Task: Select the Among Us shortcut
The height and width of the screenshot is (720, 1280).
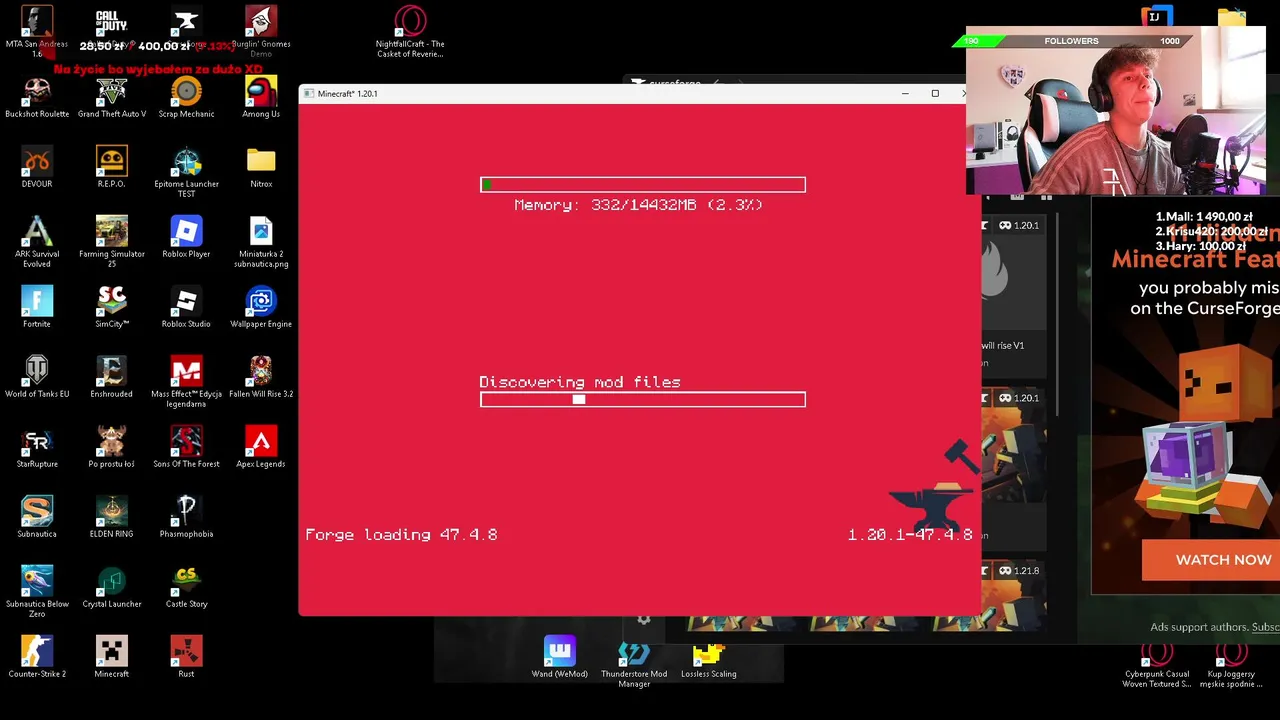Action: pyautogui.click(x=261, y=97)
